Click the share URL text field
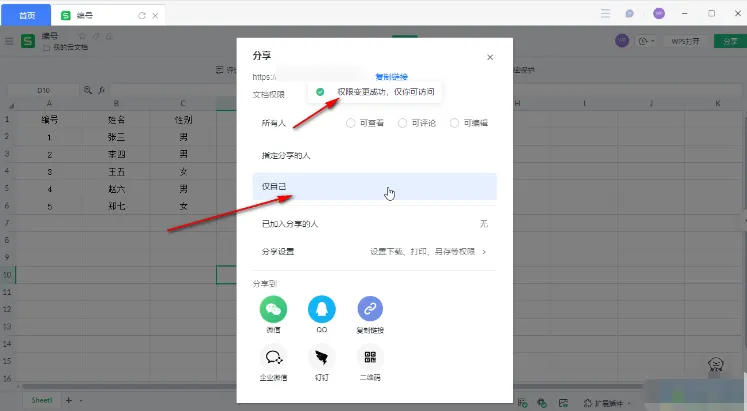747x411 pixels. 312,77
